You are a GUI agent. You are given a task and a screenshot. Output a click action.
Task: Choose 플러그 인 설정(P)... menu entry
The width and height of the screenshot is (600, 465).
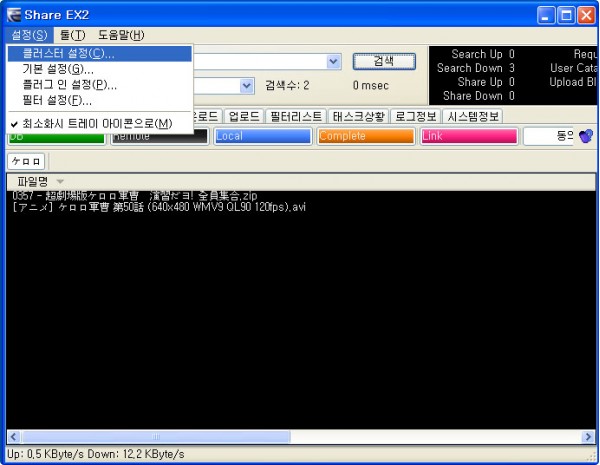99,85
